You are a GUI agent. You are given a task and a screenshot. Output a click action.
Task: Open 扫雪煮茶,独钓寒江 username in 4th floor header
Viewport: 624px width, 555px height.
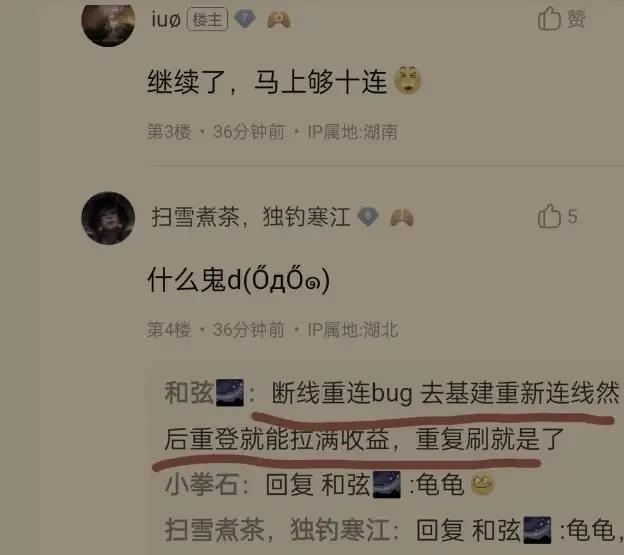[x=251, y=217]
